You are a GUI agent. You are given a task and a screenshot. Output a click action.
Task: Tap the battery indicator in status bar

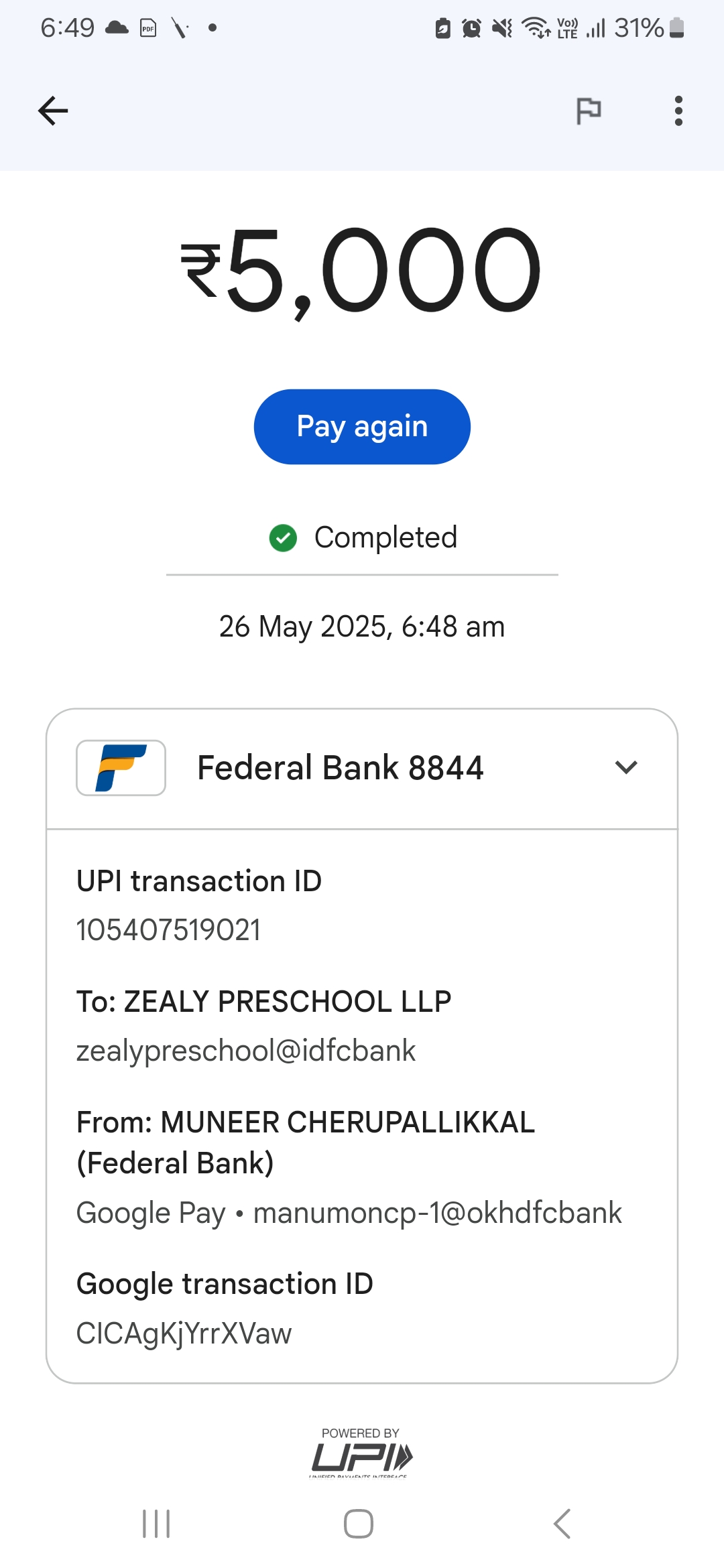click(676, 28)
